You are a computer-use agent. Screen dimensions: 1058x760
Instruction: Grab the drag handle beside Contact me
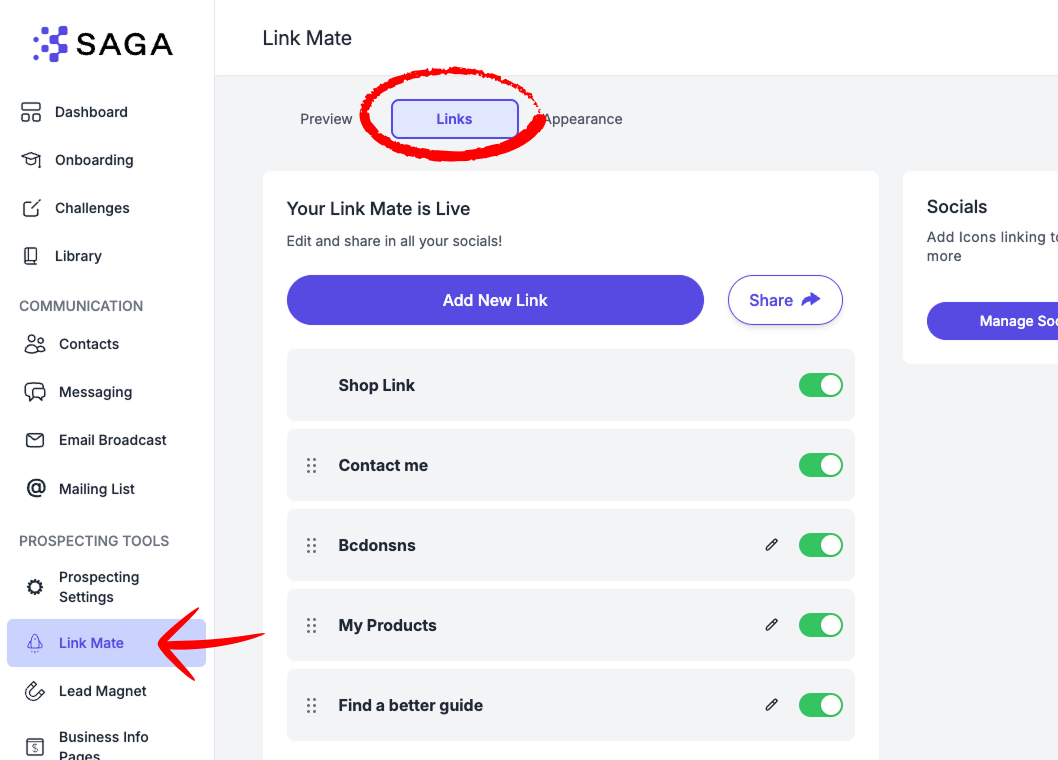click(x=311, y=465)
